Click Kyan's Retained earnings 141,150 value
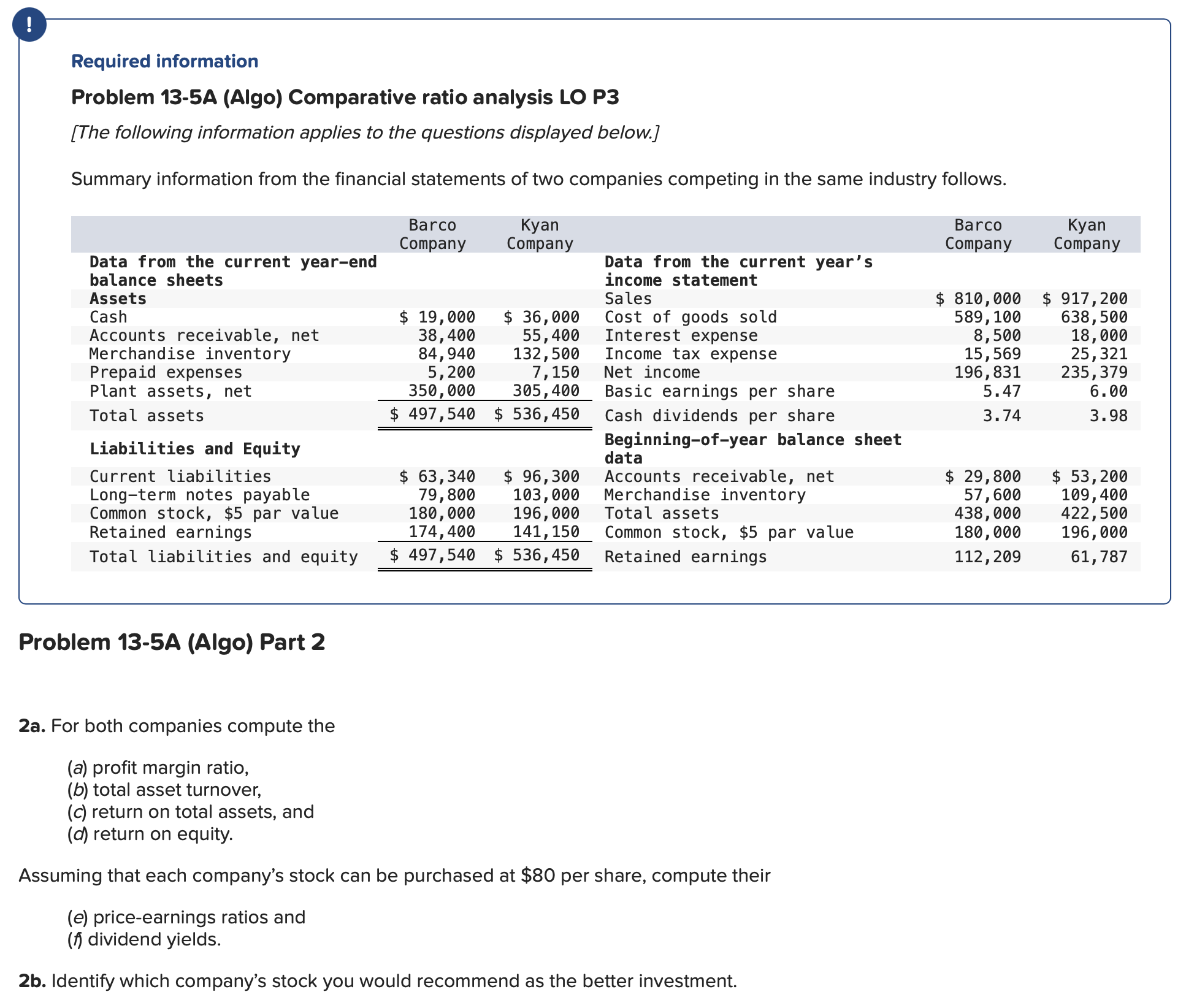This screenshot has width=1186, height=1008. point(546,532)
